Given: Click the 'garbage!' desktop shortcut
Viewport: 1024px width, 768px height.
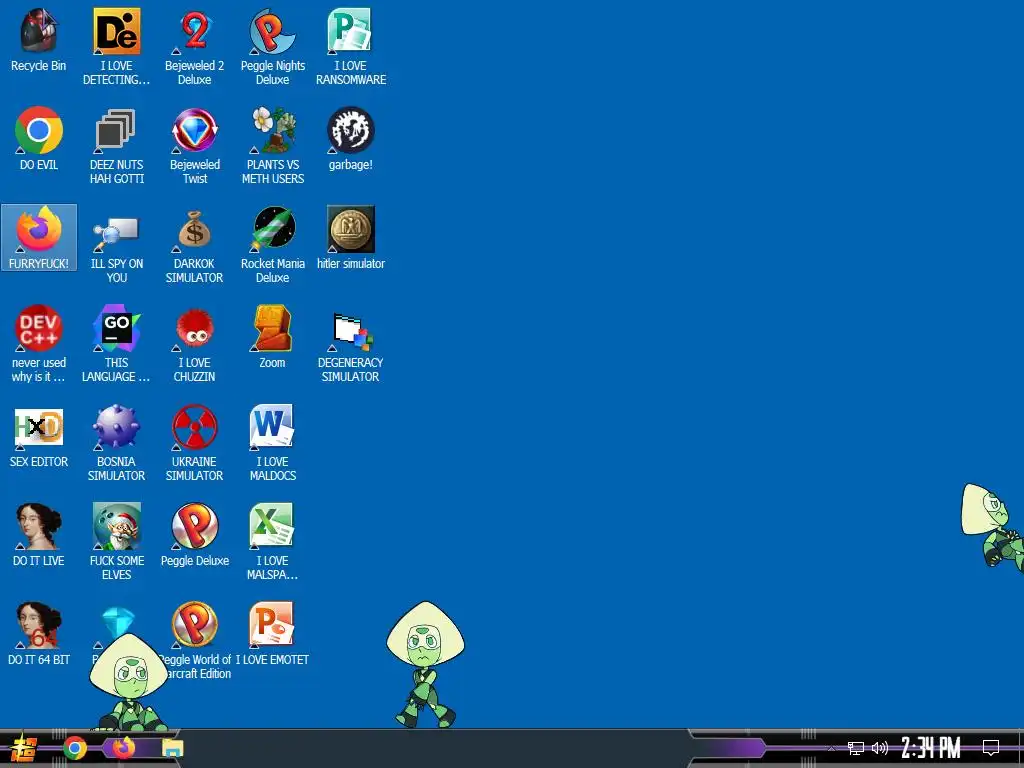Looking at the screenshot, I should click(351, 139).
